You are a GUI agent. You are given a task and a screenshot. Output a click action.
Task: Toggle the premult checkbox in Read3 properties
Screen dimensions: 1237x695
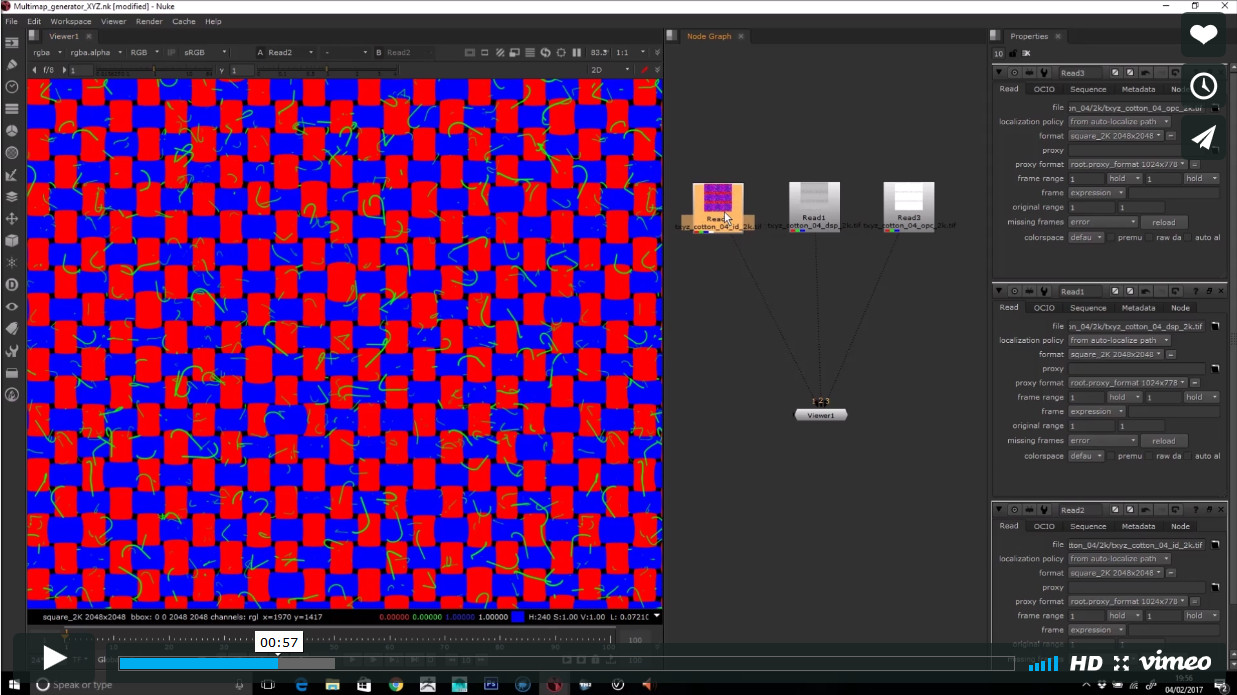point(1112,237)
